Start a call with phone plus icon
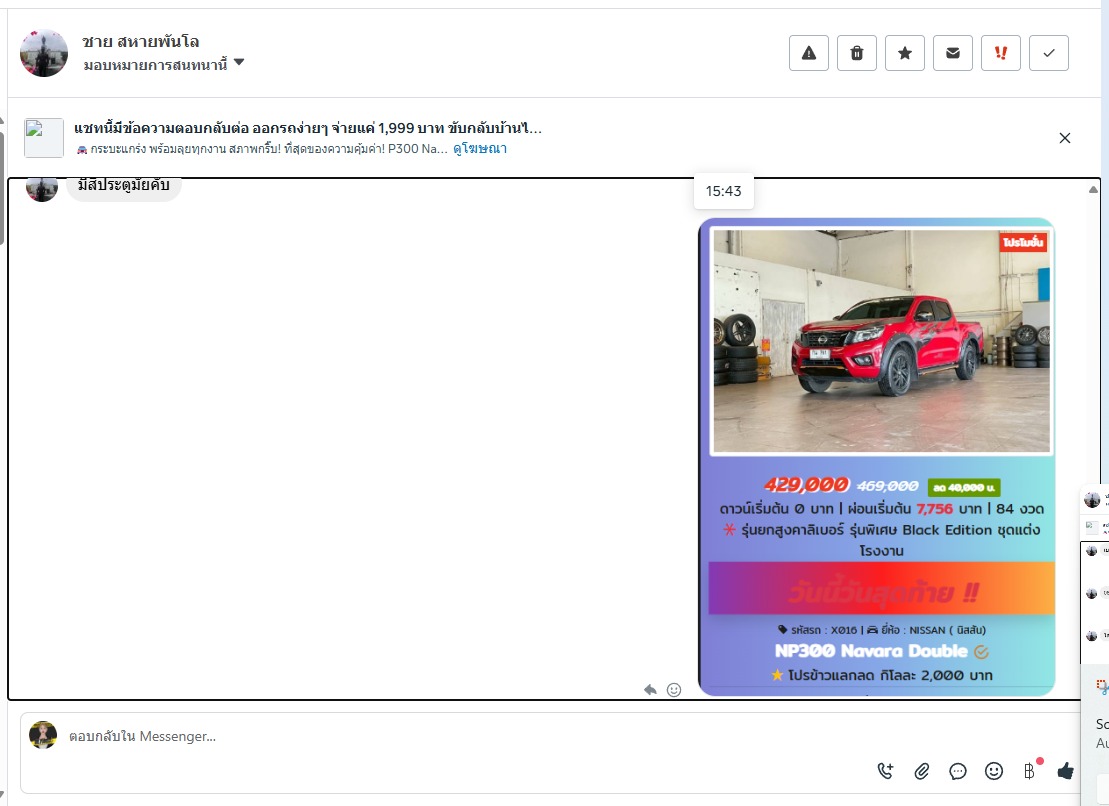The height and width of the screenshot is (806, 1109). point(886,771)
